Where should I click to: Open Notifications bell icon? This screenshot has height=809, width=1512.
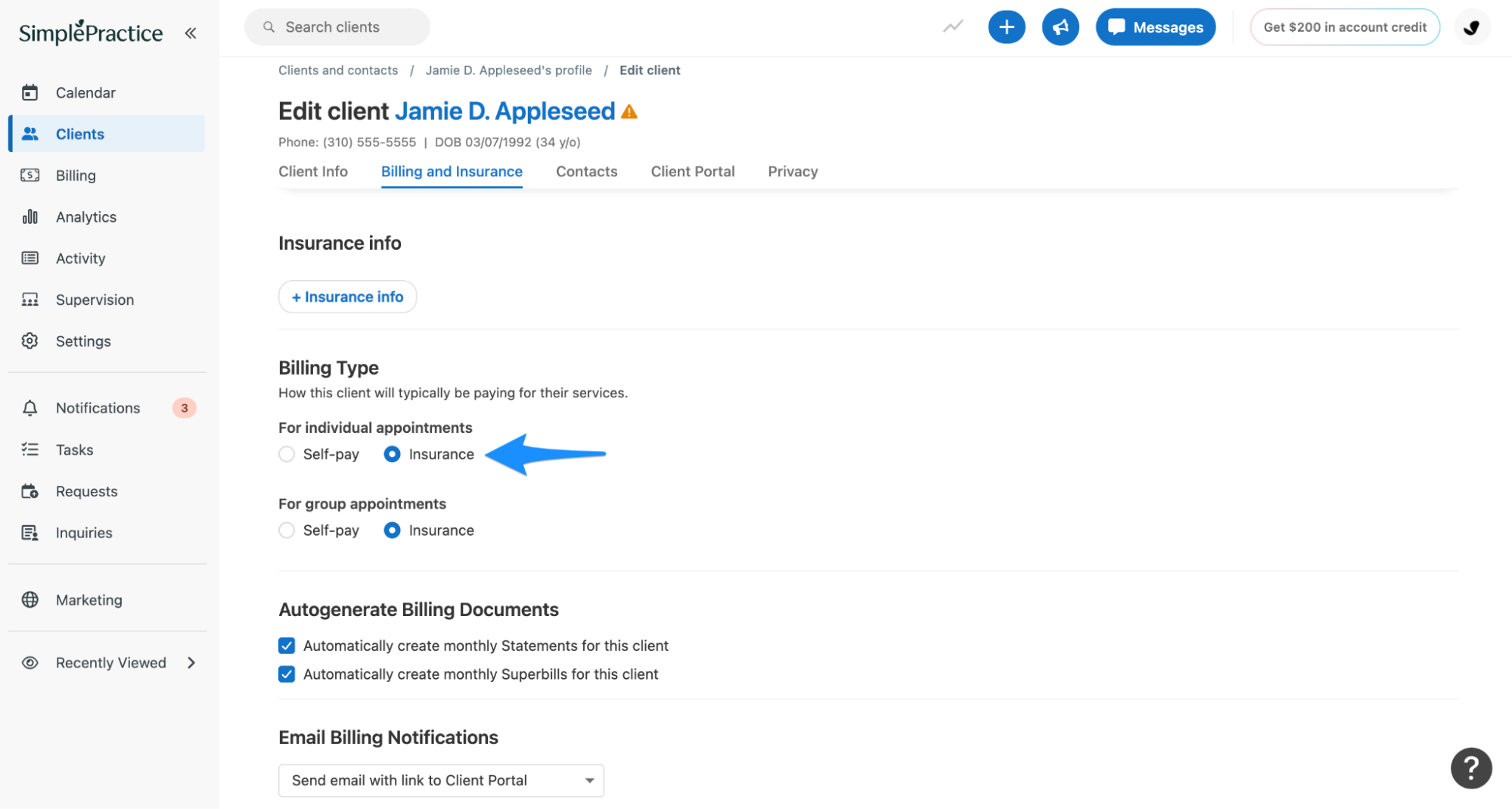coord(30,408)
